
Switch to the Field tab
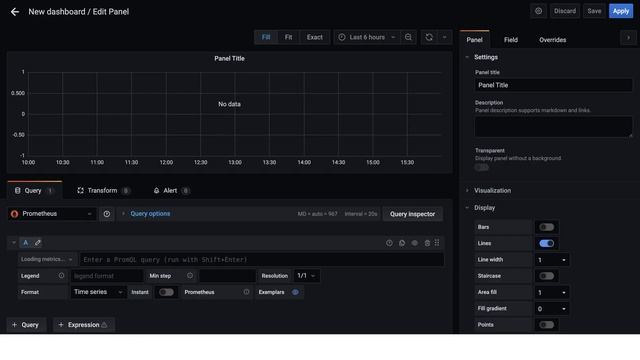point(511,40)
